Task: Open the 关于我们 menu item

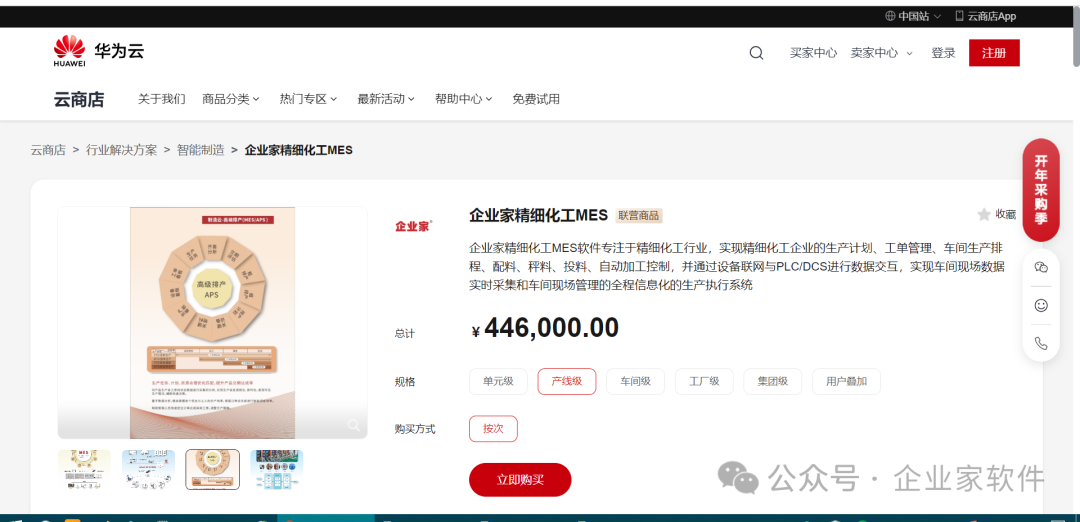Action: [162, 99]
